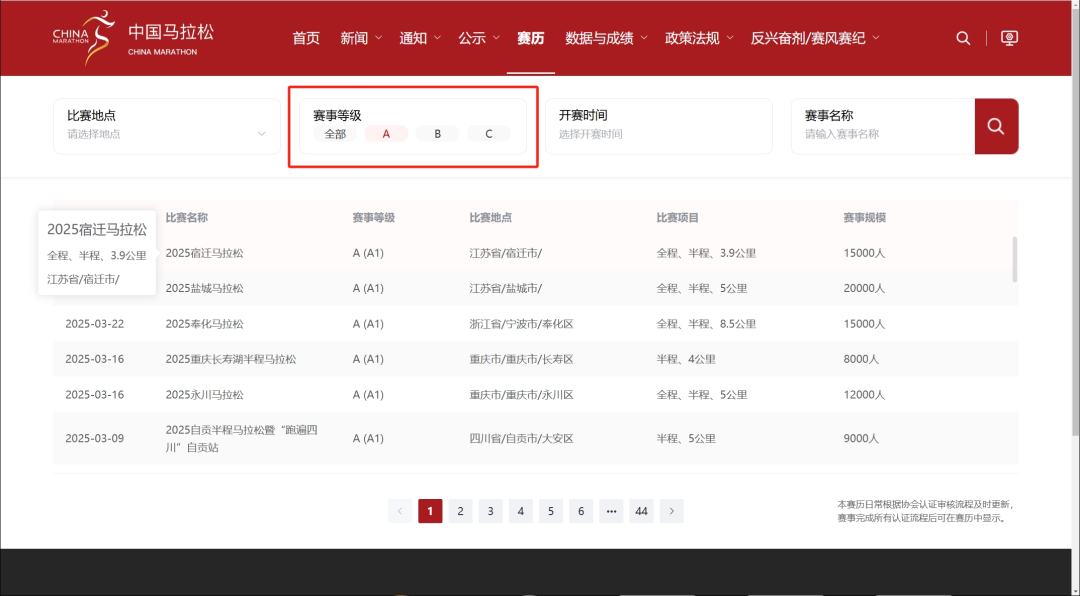The image size is (1080, 596).
Task: Go to page 5
Action: [x=551, y=511]
